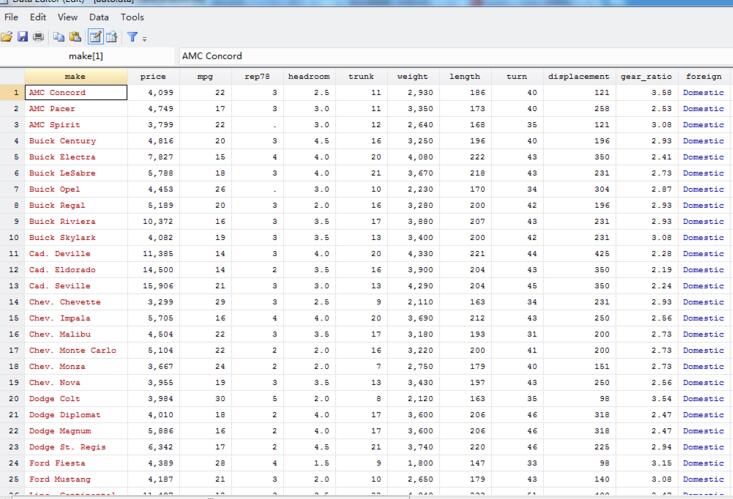
Task: Select the price column header
Action: (153, 76)
